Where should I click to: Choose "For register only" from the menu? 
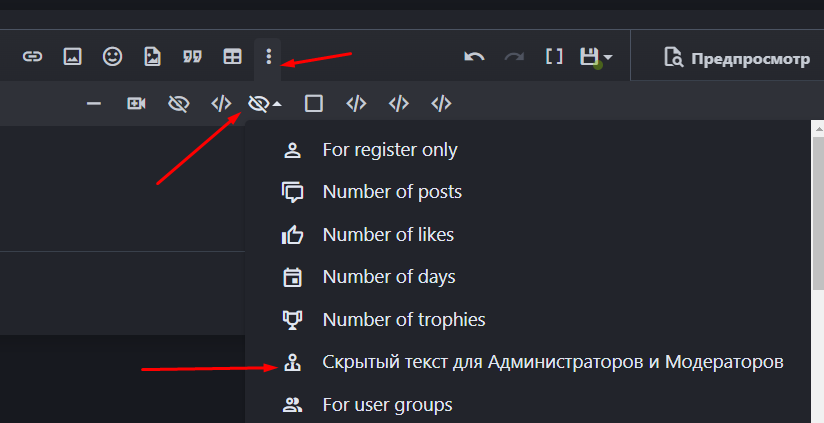click(x=389, y=150)
